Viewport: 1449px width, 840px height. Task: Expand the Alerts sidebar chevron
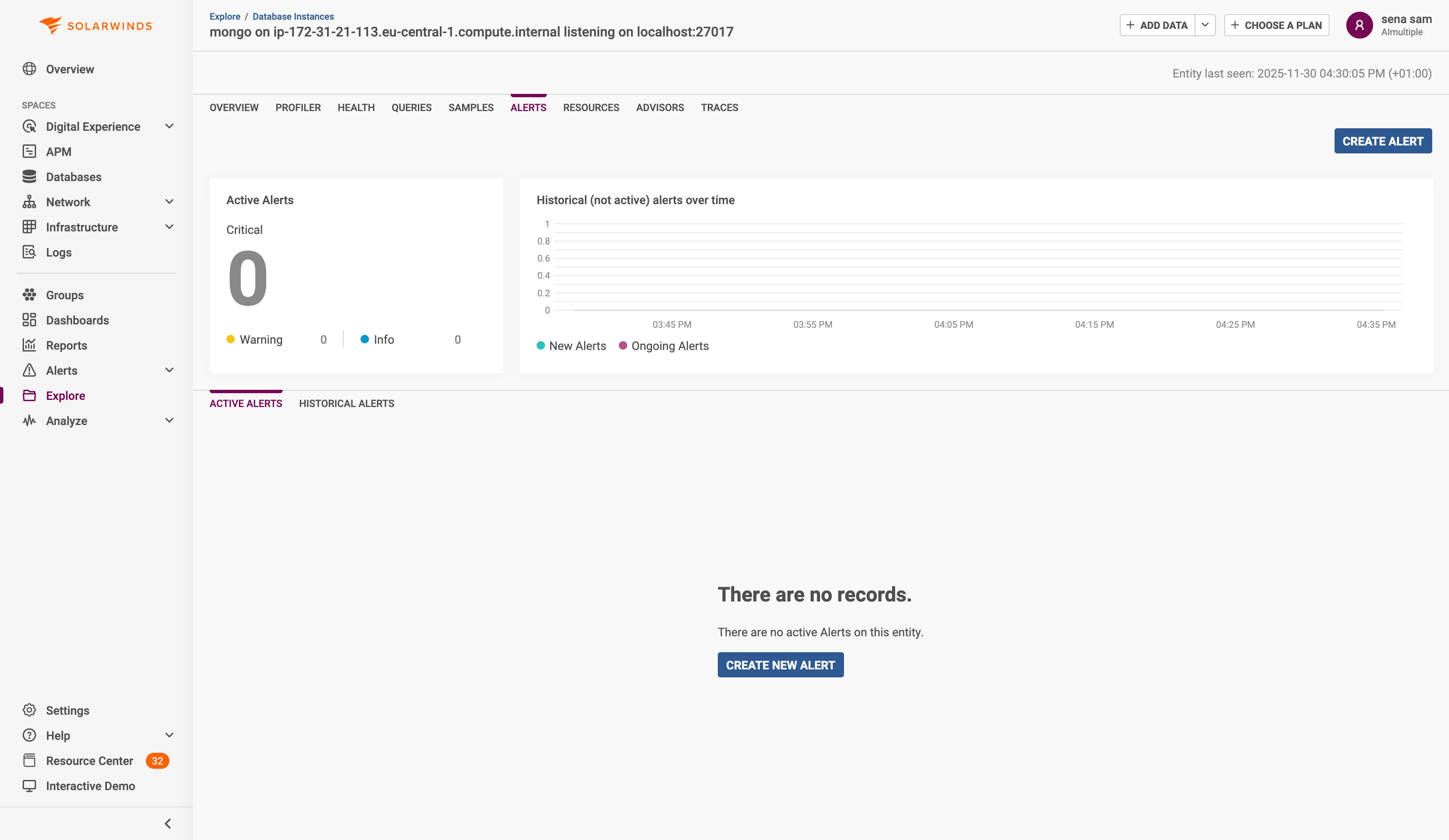(169, 370)
